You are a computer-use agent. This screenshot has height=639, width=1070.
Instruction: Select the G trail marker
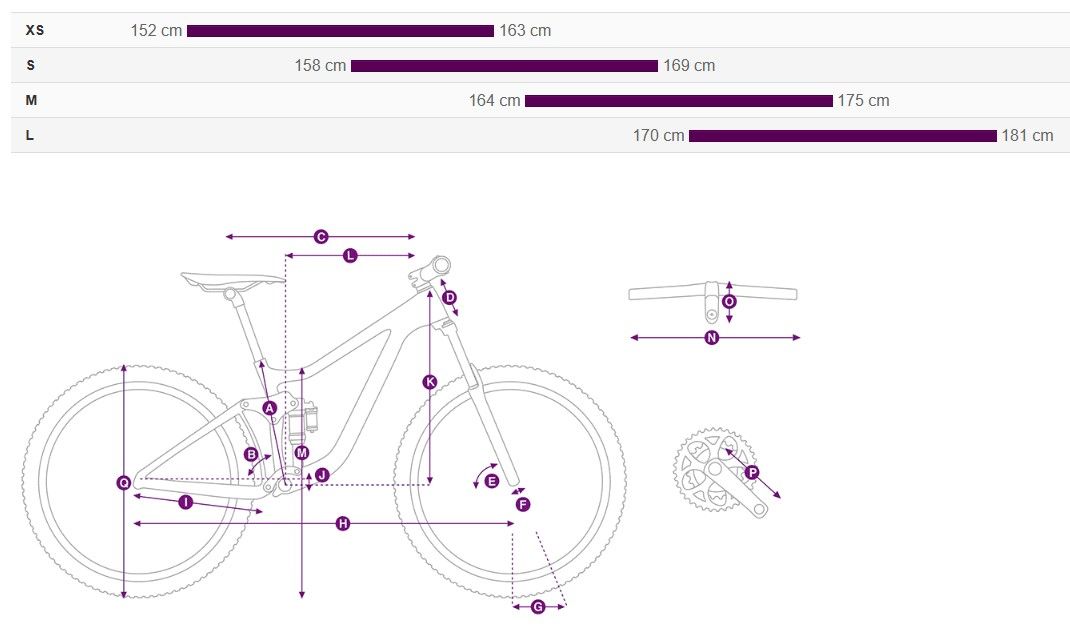(538, 607)
